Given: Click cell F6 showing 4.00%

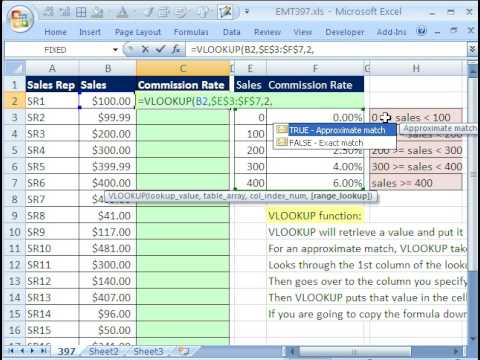Looking at the screenshot, I should 315,166.
